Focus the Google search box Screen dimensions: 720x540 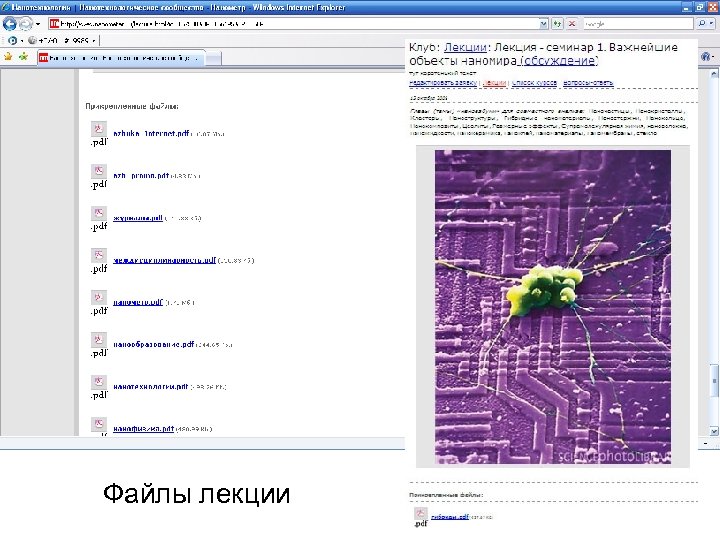[638, 23]
